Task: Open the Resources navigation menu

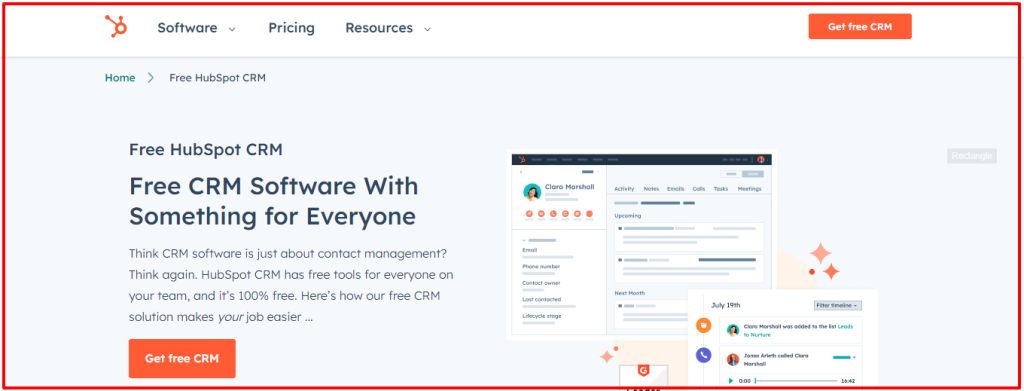Action: pyautogui.click(x=379, y=28)
